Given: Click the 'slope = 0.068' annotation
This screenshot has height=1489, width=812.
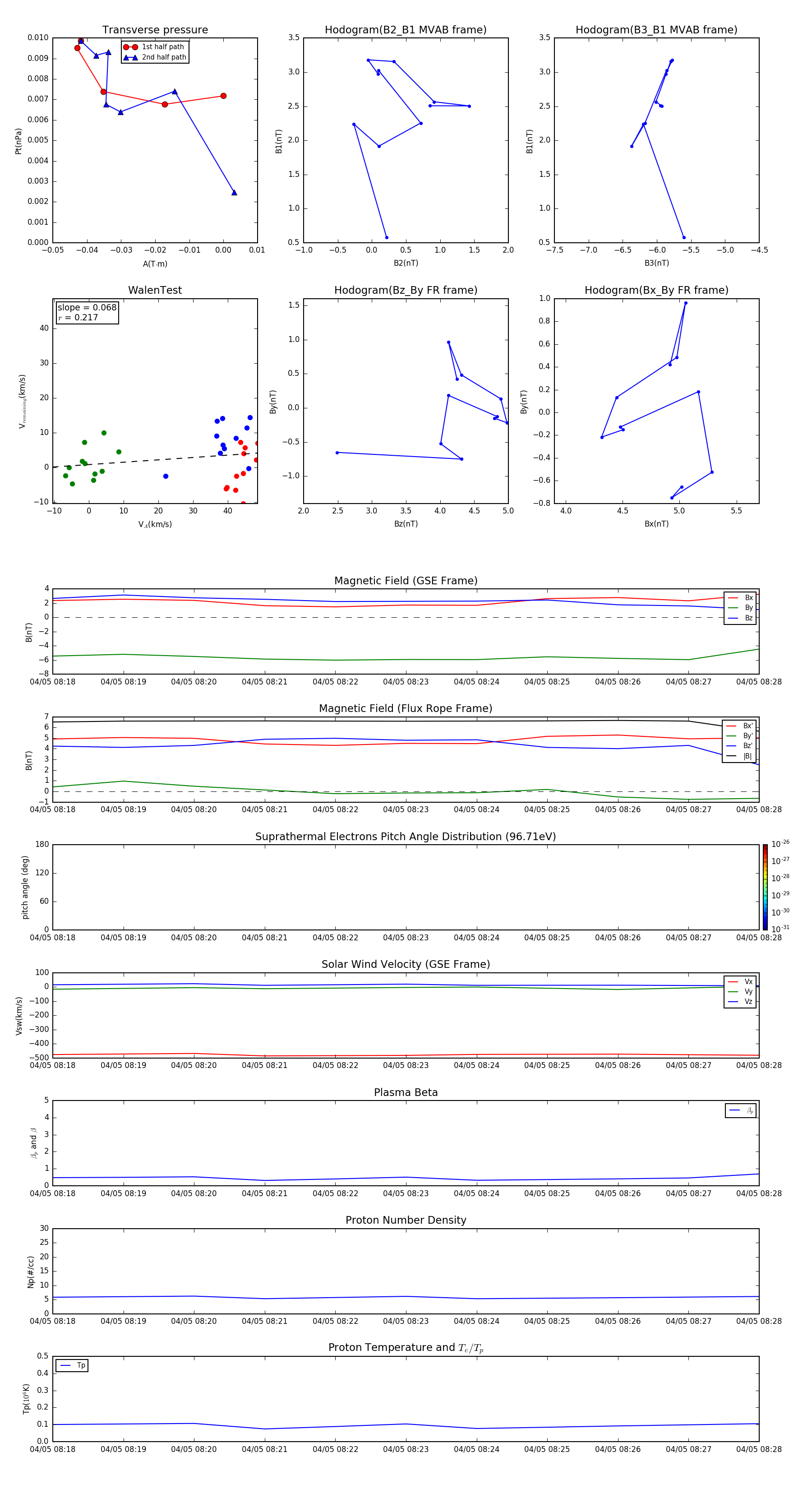Looking at the screenshot, I should pos(87,308).
